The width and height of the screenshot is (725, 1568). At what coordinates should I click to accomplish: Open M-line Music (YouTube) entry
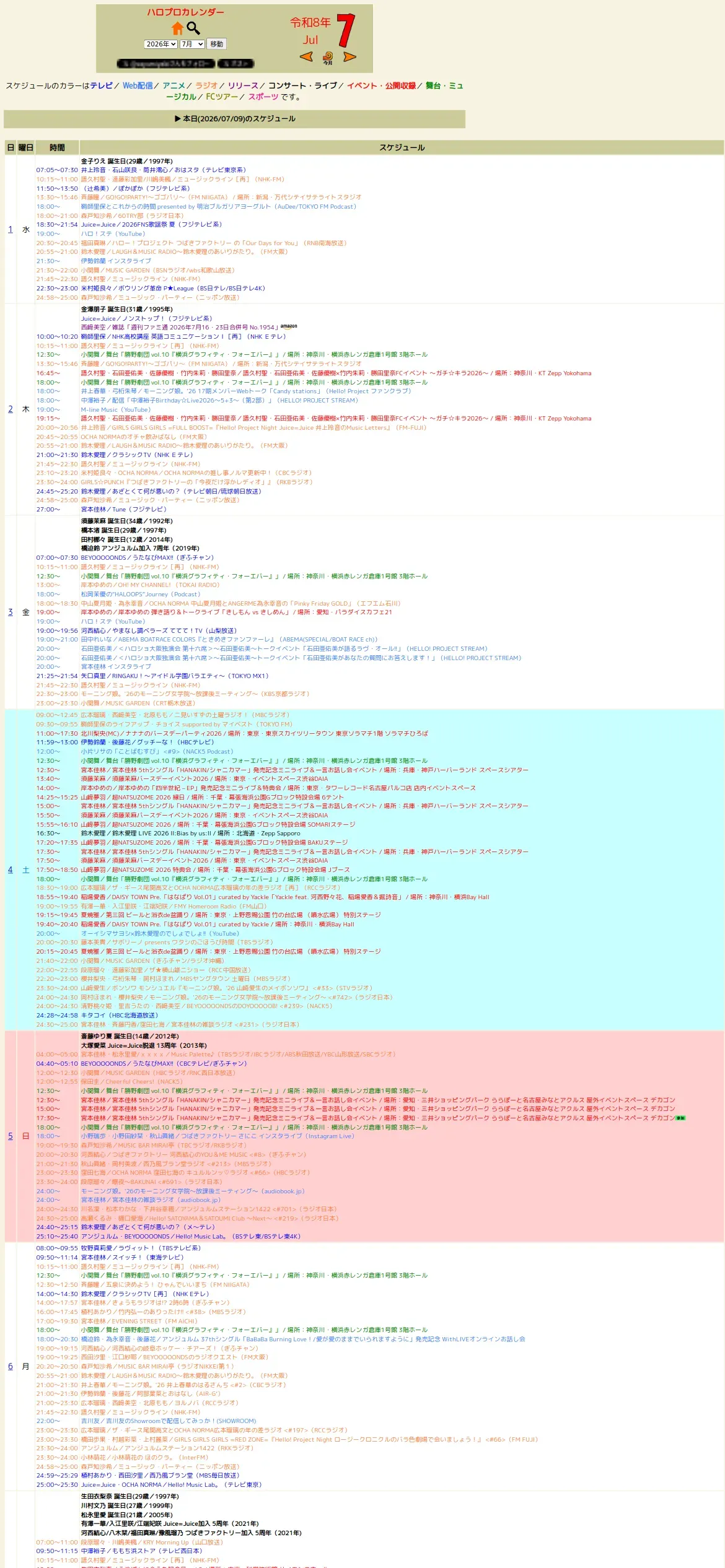click(x=115, y=410)
